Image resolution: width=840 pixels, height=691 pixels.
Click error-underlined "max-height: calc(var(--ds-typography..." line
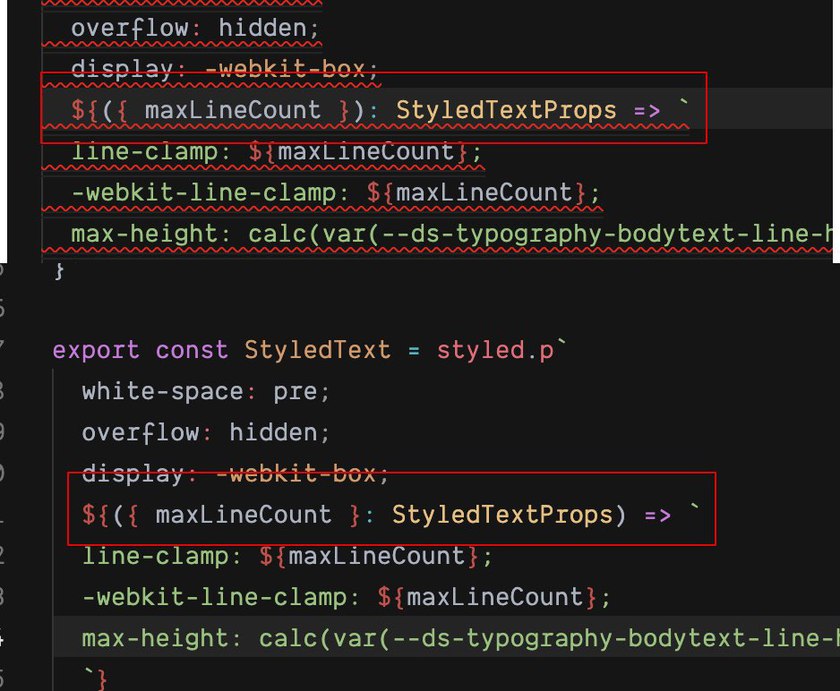tap(452, 235)
